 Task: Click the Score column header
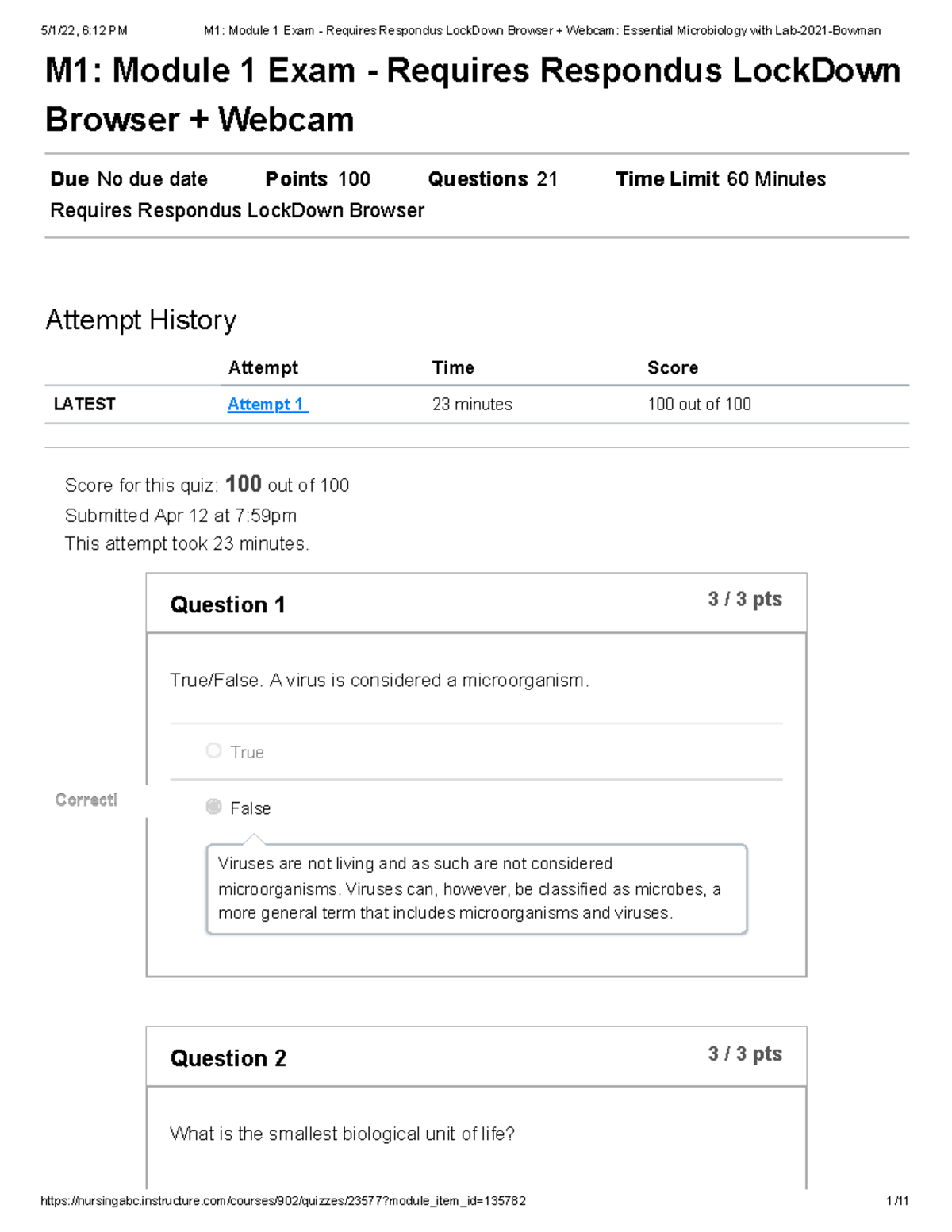point(672,368)
